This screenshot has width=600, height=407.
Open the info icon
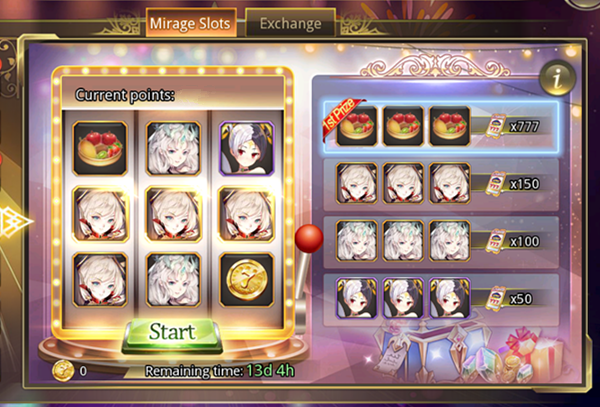coord(558,78)
